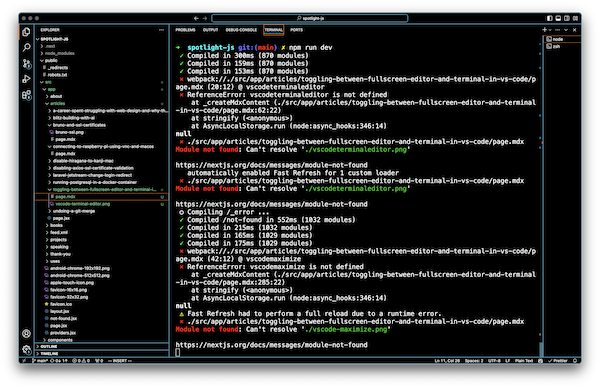Open the terminal launch profile dropdown arrow
The image size is (600, 388).
point(550,30)
